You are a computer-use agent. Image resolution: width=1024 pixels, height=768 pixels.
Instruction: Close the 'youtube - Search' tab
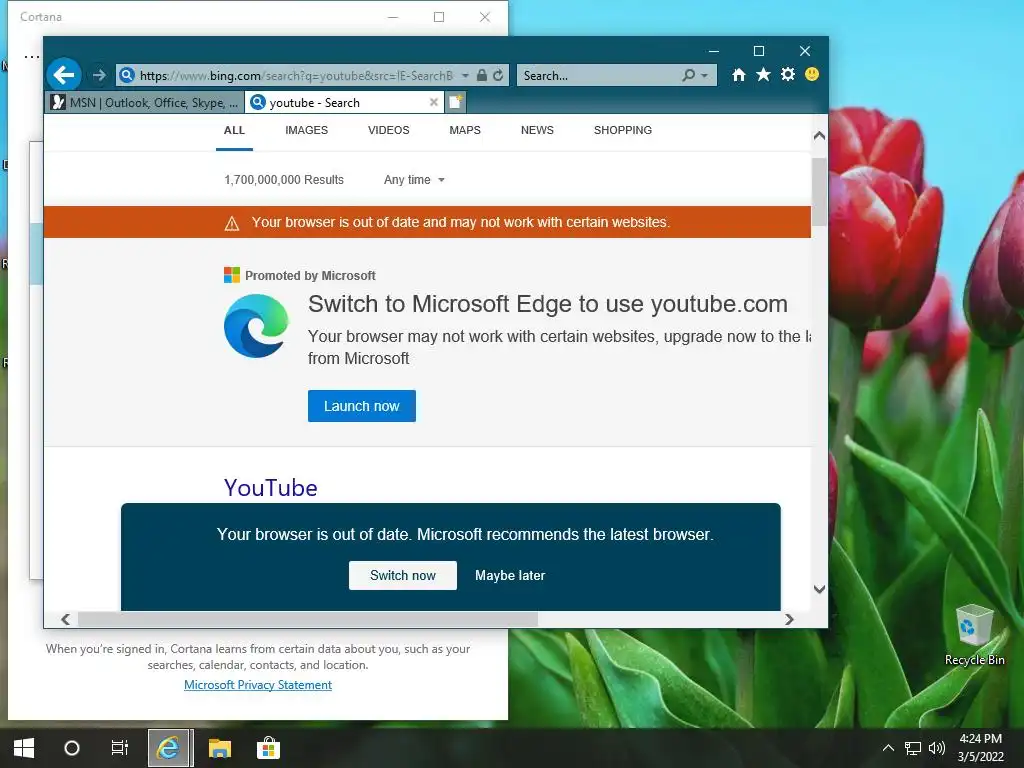tap(434, 103)
